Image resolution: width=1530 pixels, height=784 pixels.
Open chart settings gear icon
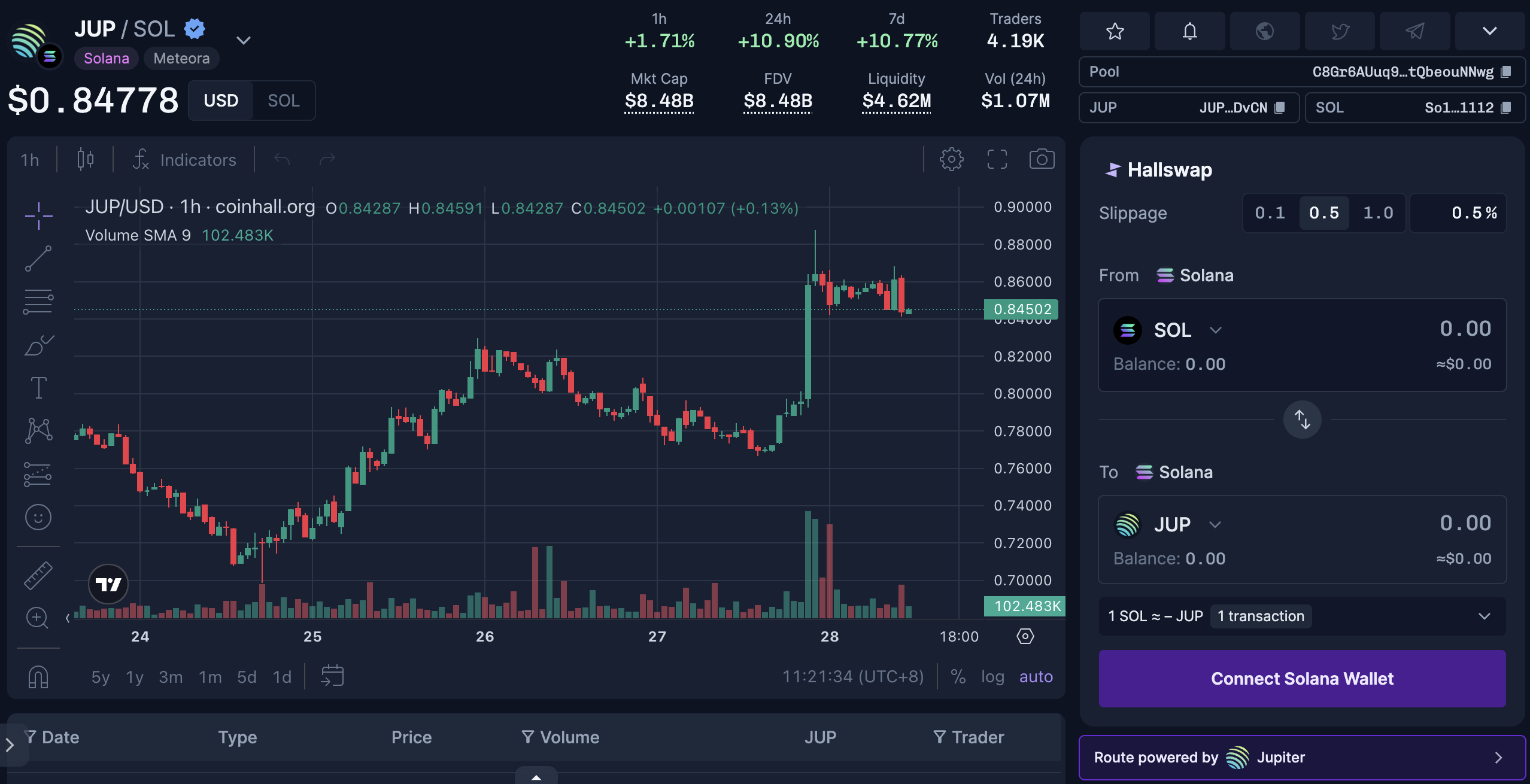(951, 160)
